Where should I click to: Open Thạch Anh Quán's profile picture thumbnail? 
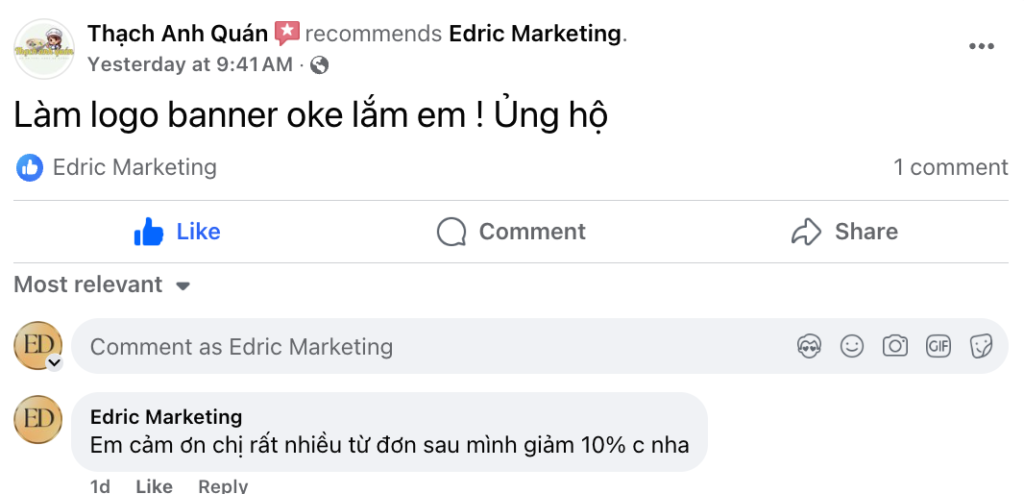coord(44,48)
